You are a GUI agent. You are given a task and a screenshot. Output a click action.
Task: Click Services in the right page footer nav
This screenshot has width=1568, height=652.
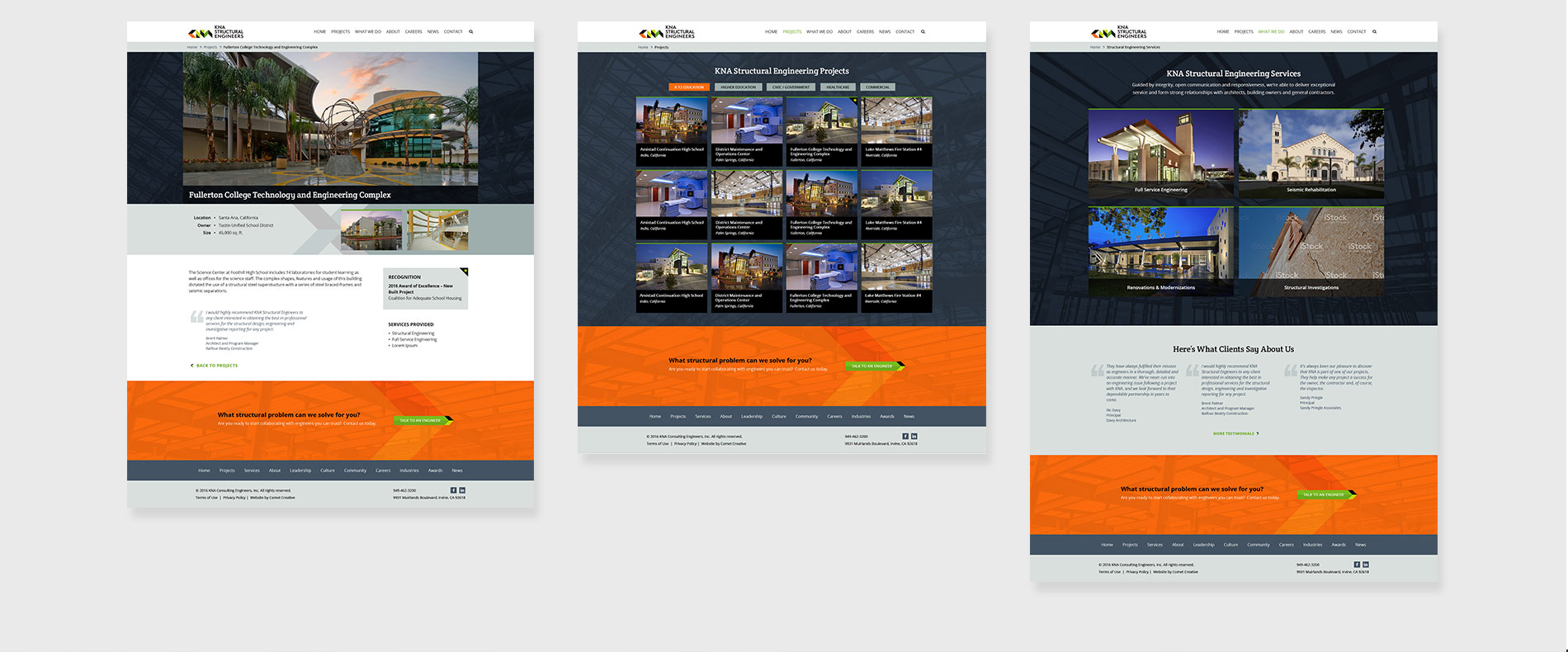[x=1155, y=545]
